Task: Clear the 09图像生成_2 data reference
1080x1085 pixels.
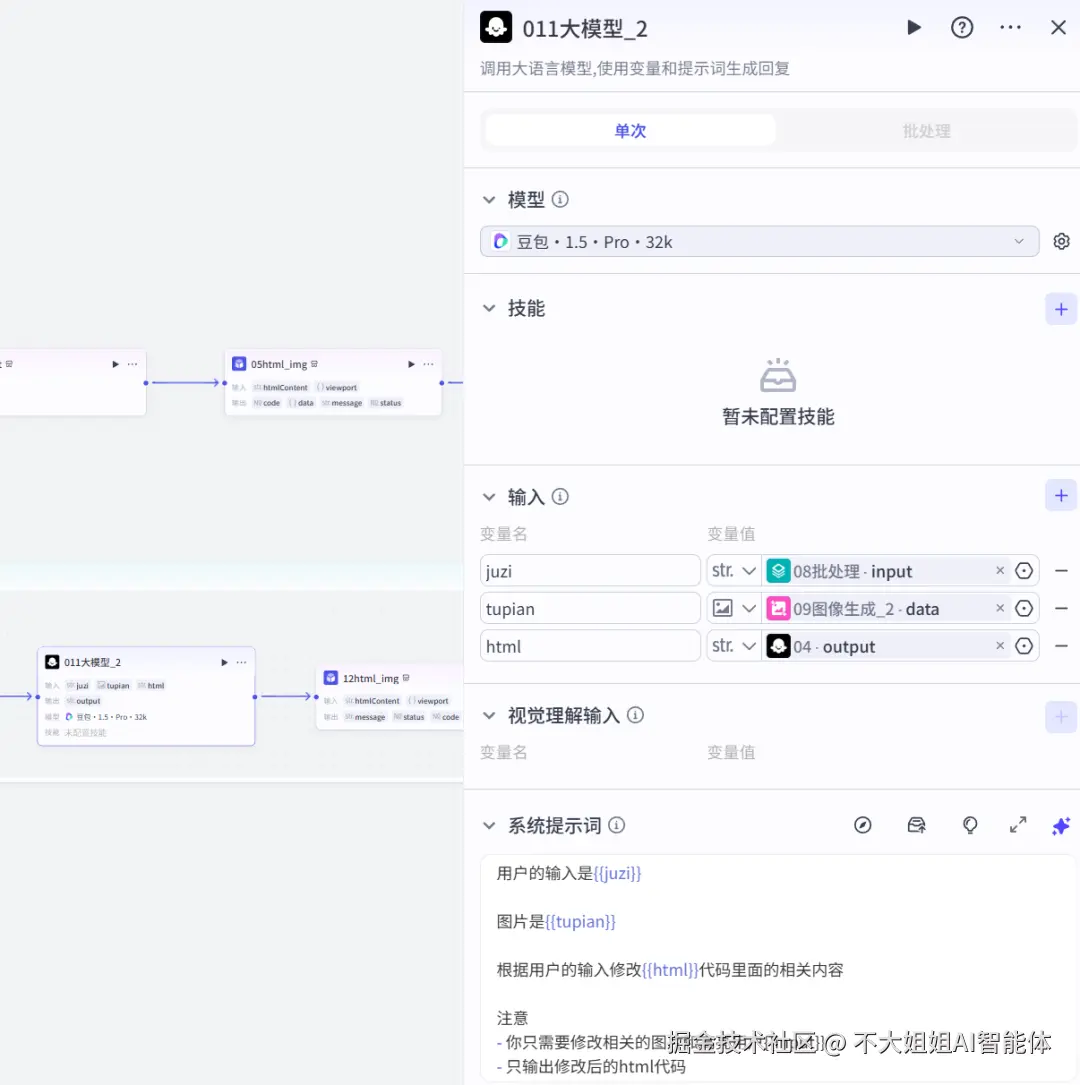Action: click(1000, 608)
